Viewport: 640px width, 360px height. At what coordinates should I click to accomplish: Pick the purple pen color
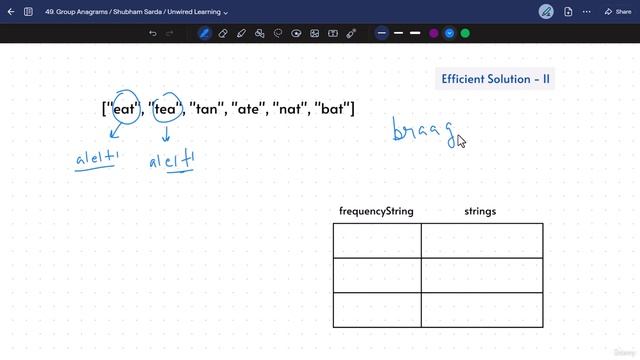coord(433,33)
